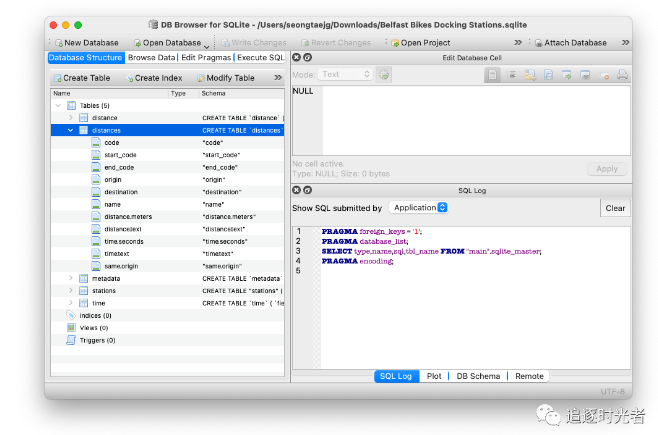This screenshot has width=658, height=435.
Task: Toggle word wrap page icon in cell editor
Action: pyautogui.click(x=492, y=75)
